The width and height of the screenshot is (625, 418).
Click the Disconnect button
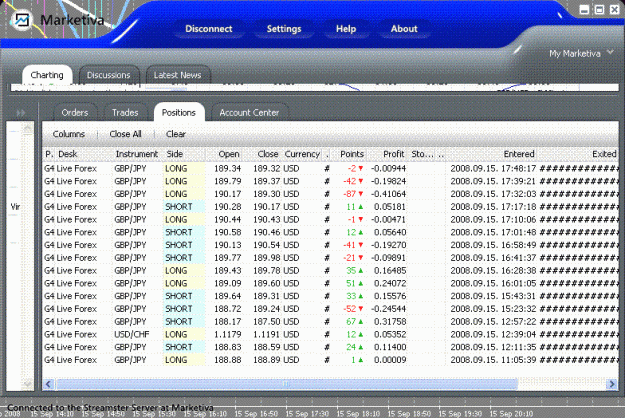[209, 29]
